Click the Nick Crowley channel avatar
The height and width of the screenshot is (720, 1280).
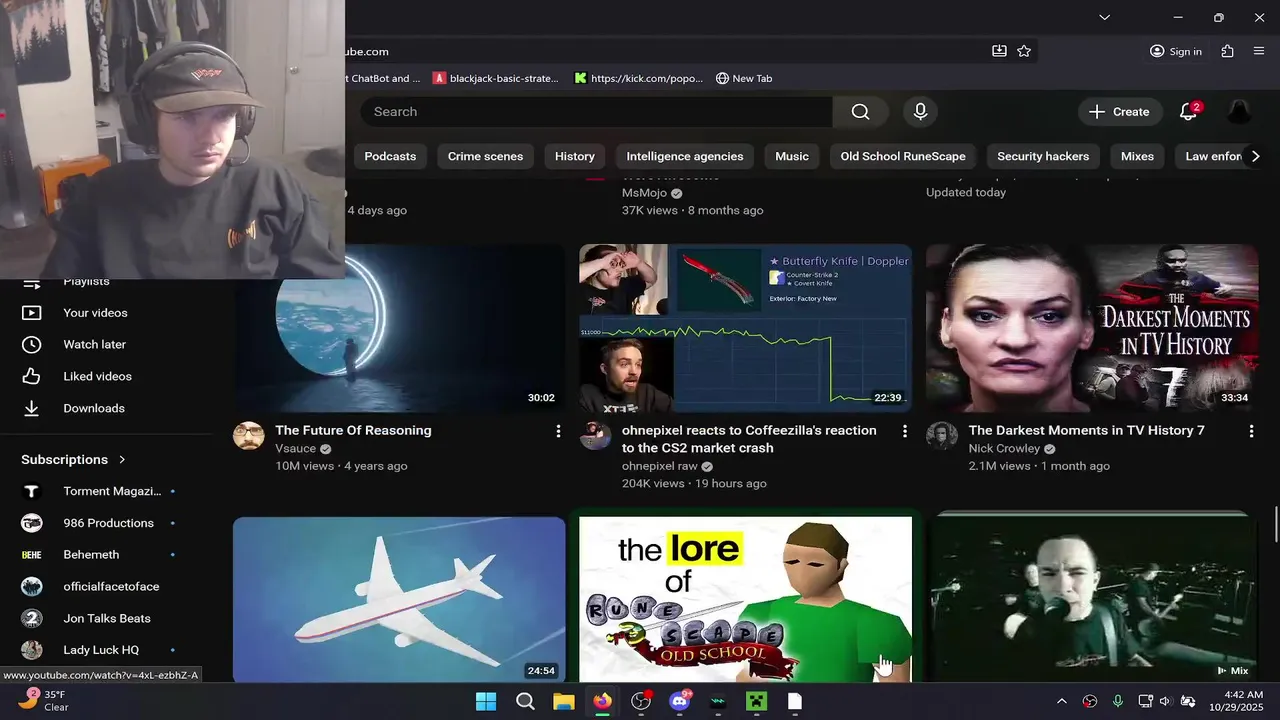[x=942, y=436]
